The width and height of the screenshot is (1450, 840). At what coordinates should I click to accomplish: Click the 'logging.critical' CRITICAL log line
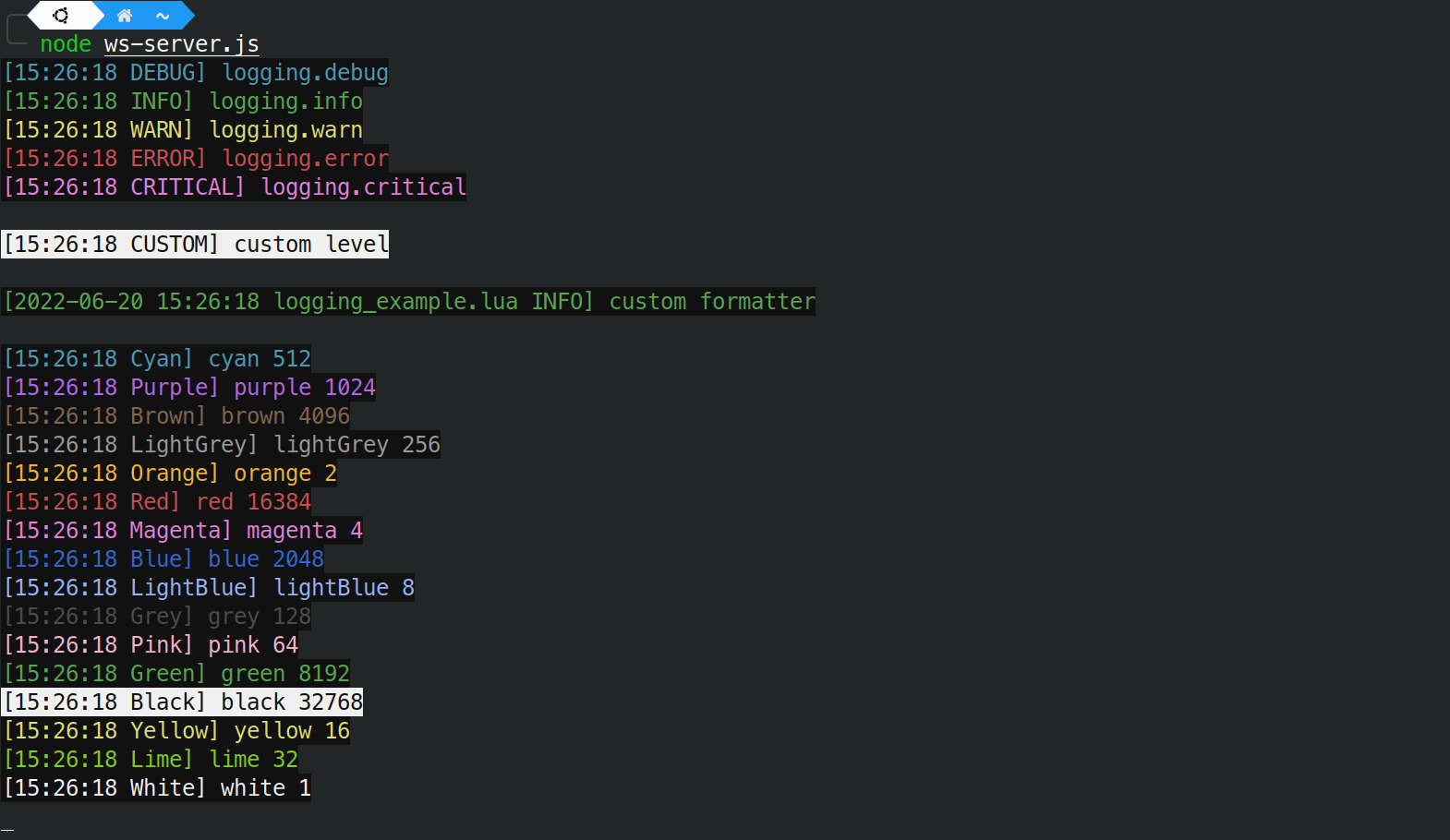pyautogui.click(x=235, y=186)
